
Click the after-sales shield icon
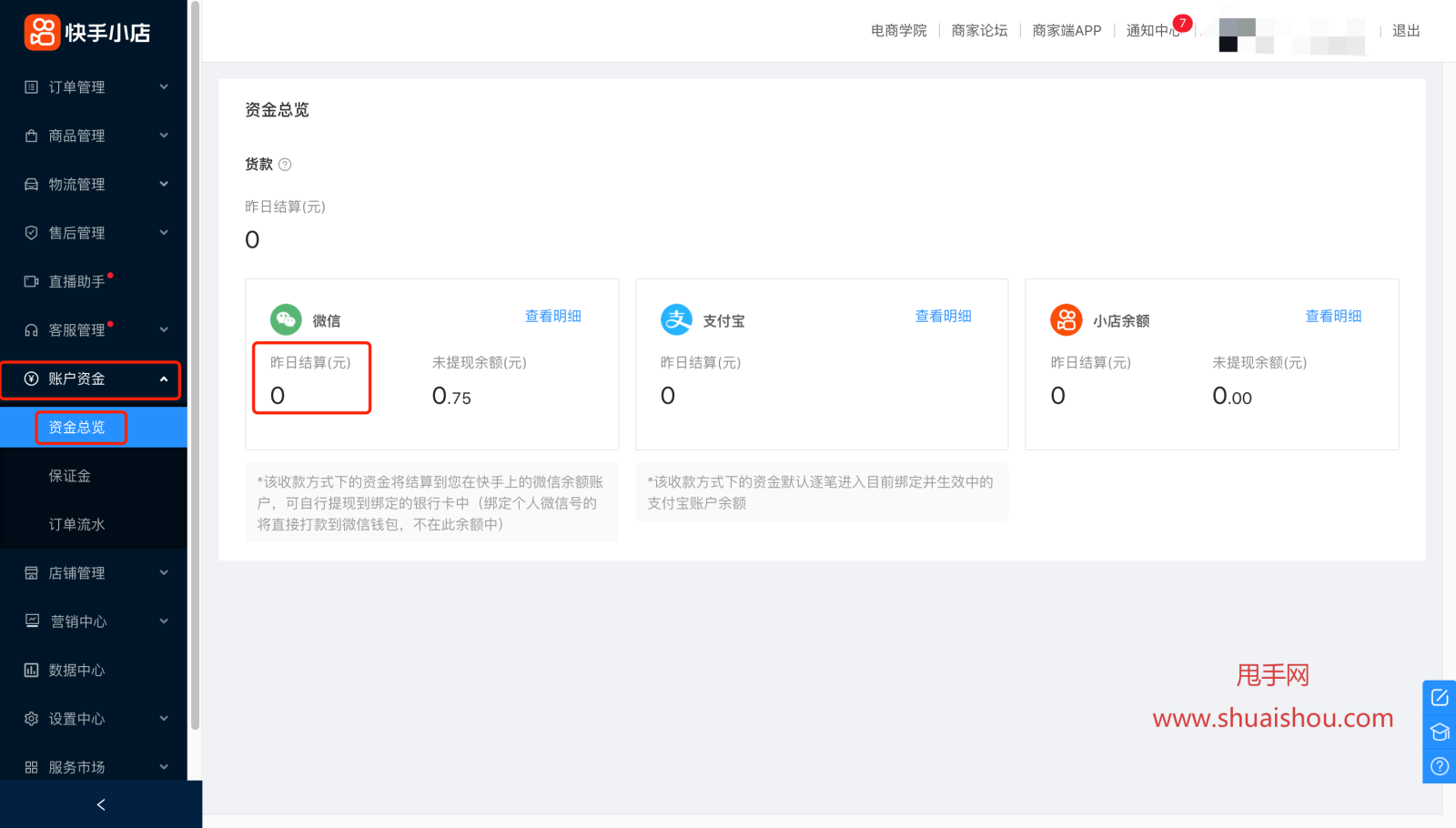point(31,233)
